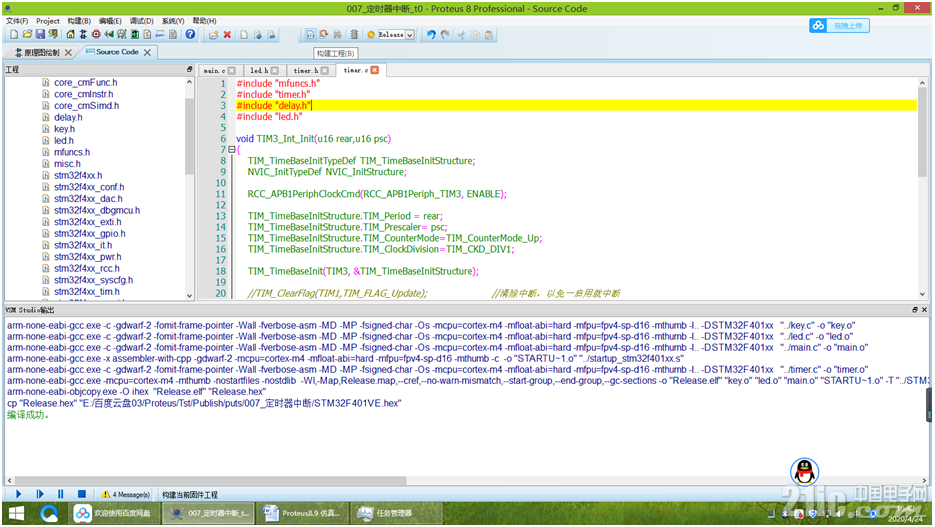The image size is (935, 527).
Task: Select mfuncs.h in project tree
Action: 72,152
